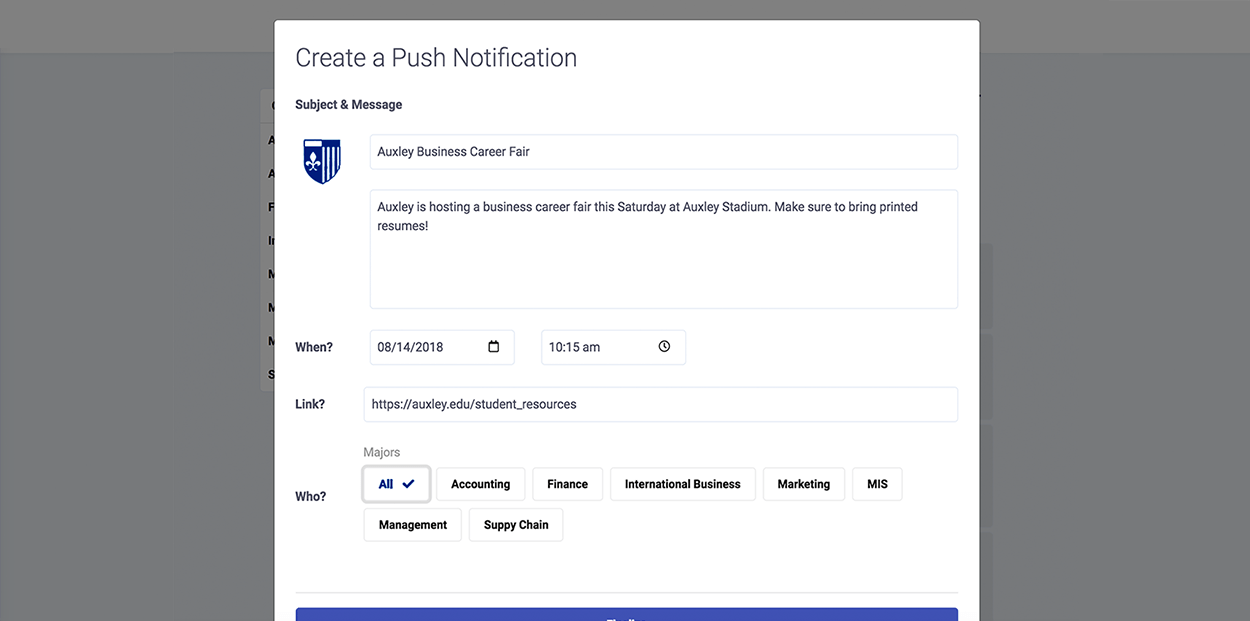The height and width of the screenshot is (621, 1250).
Task: Click the time field showing 10:15 am
Action: tap(614, 347)
